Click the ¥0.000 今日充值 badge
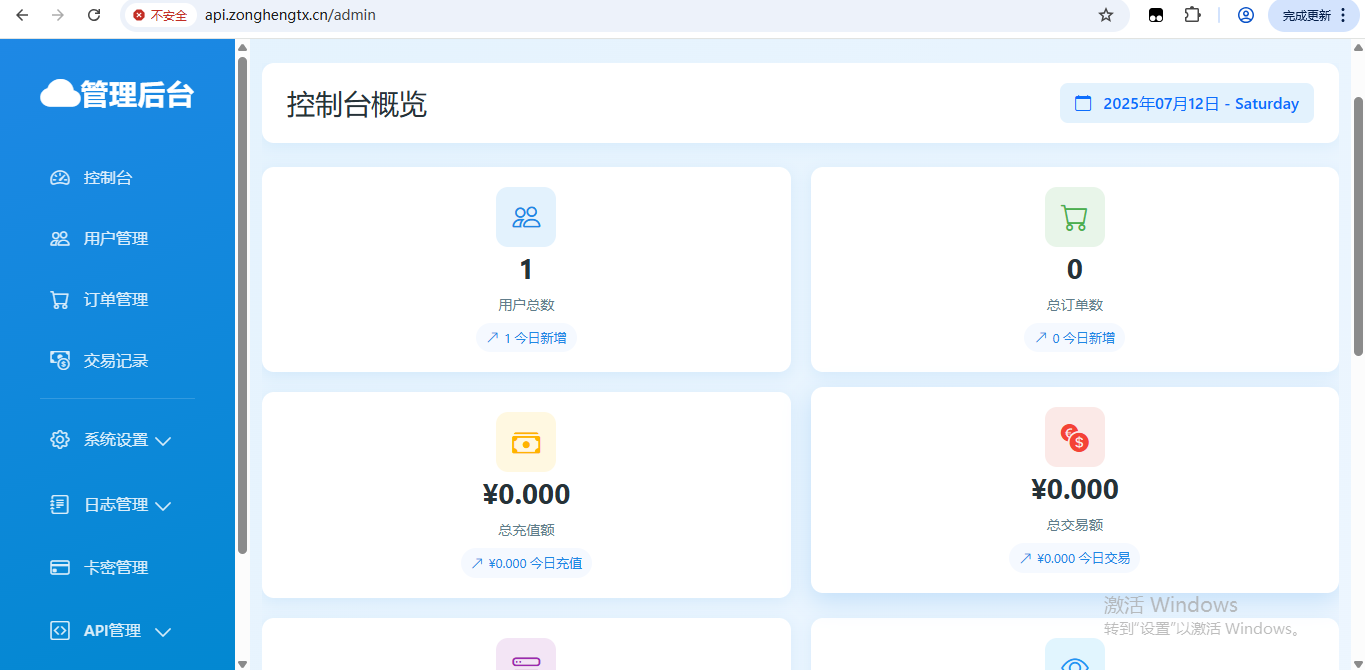Image resolution: width=1365 pixels, height=670 pixels. [526, 563]
